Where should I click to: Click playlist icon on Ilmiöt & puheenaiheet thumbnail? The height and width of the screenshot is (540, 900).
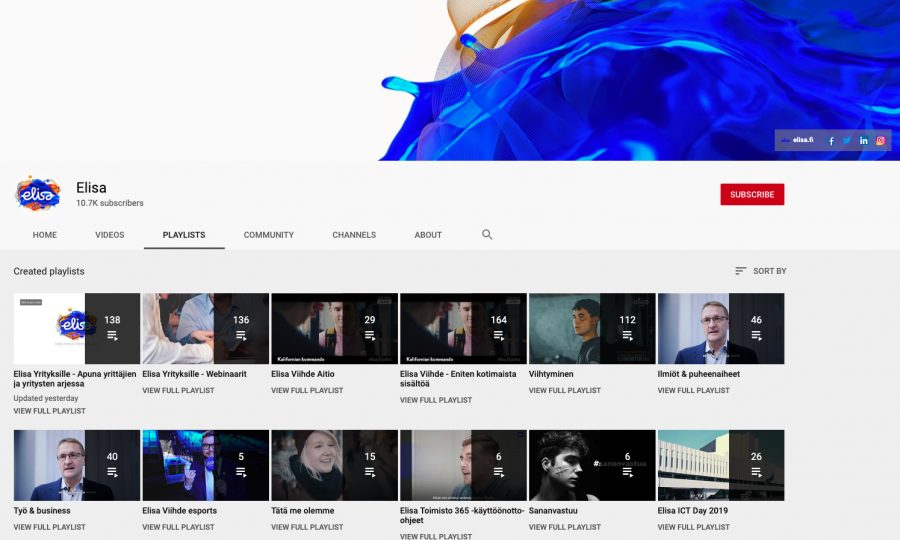[x=757, y=335]
